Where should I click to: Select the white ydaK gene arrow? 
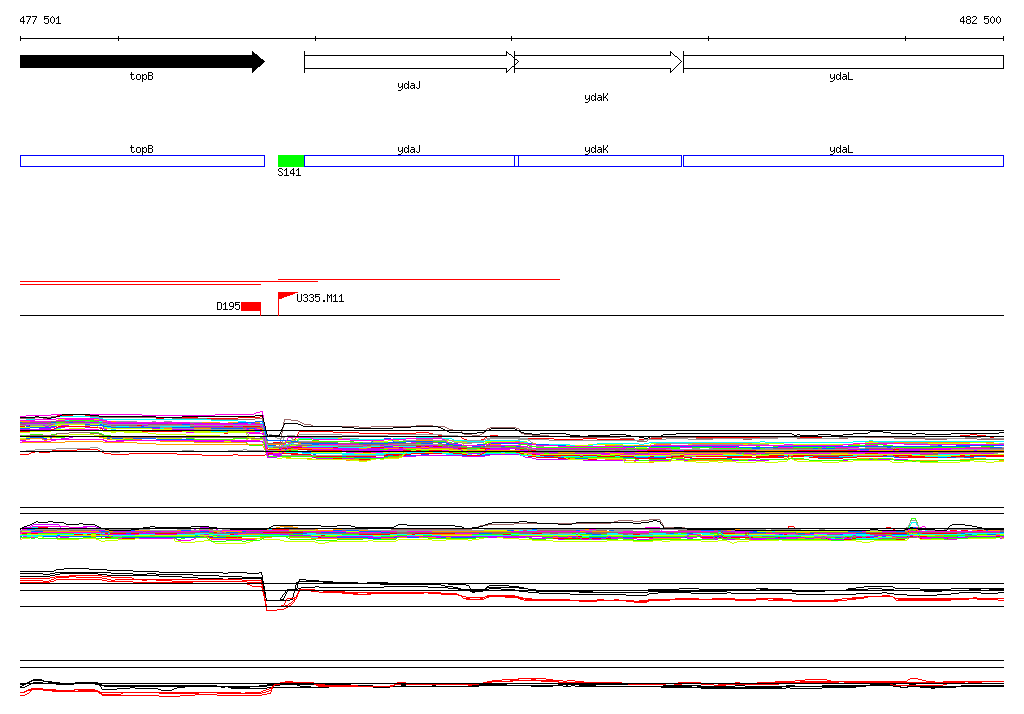tap(598, 62)
